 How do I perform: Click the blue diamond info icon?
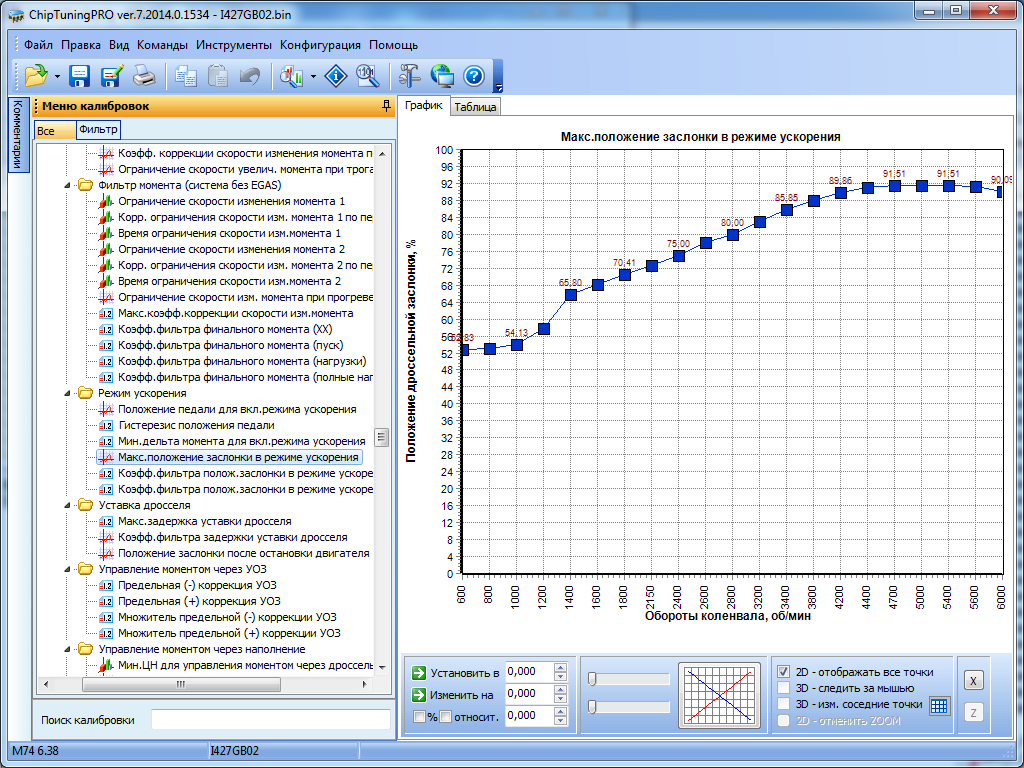coord(338,76)
